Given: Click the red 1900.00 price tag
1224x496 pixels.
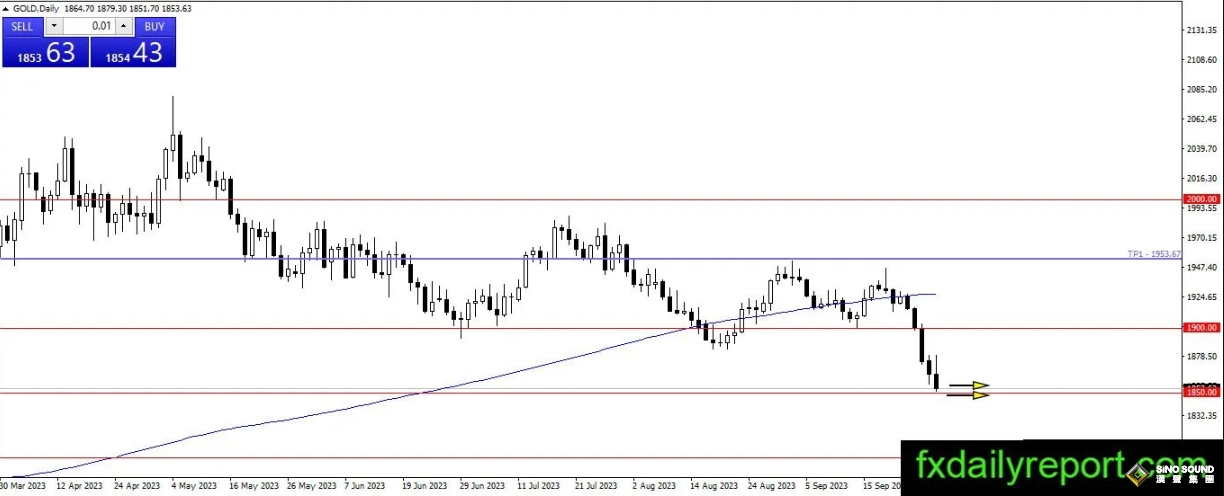Looking at the screenshot, I should 1200,327.
